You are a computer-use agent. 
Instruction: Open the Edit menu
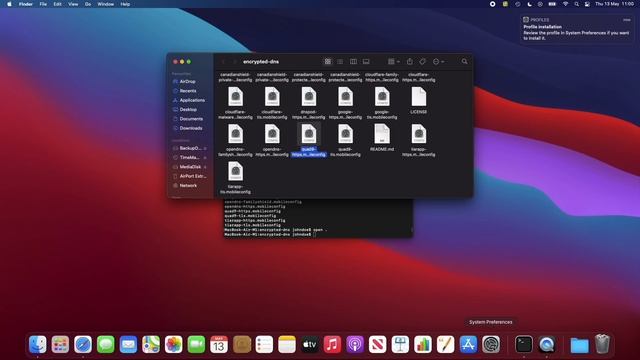click(x=58, y=4)
